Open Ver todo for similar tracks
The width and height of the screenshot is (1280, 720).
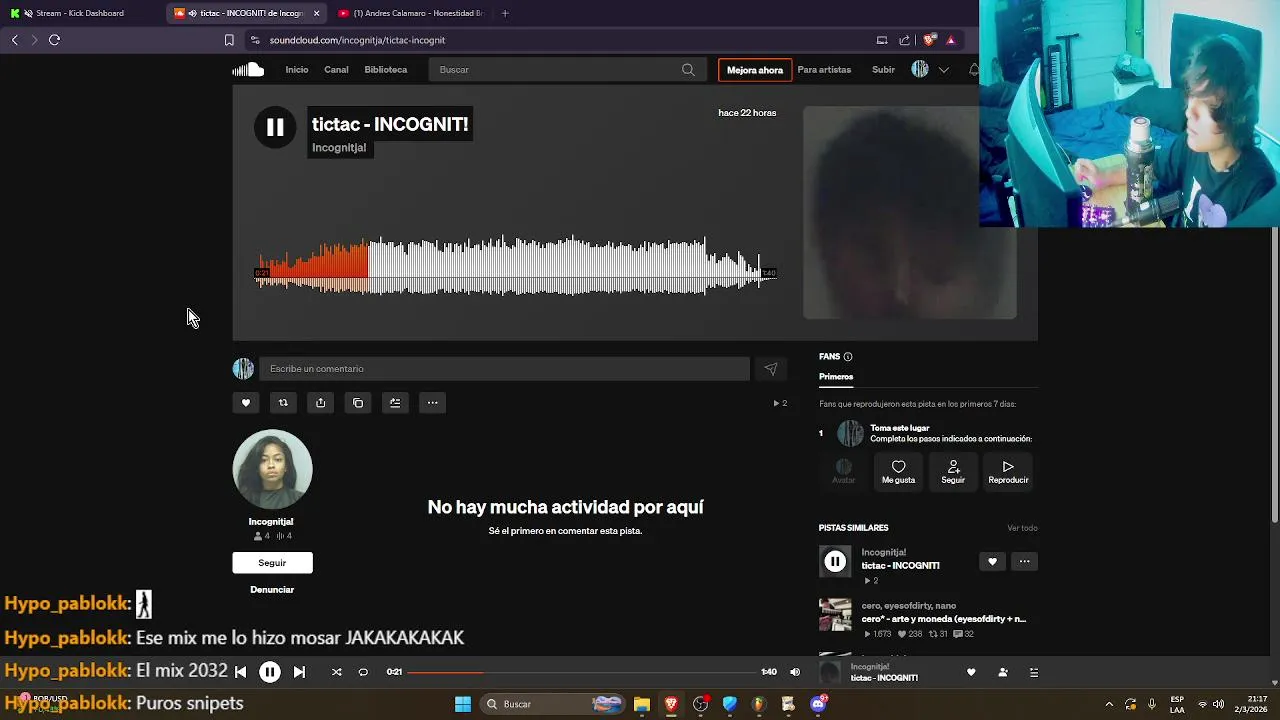pos(1022,528)
